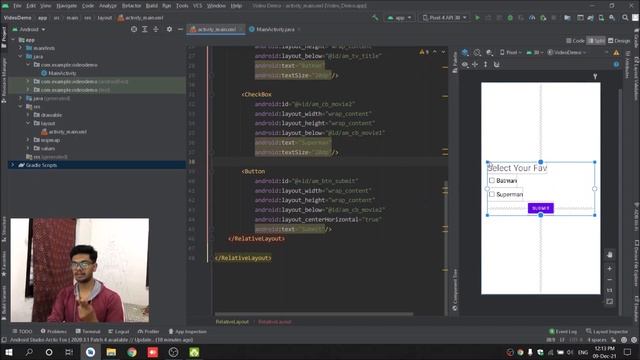
Task: Select activity_main.xml in the project tree
Action: [64, 132]
